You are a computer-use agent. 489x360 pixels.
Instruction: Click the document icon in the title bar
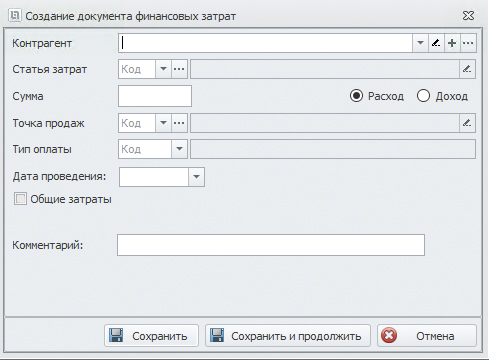coord(15,15)
